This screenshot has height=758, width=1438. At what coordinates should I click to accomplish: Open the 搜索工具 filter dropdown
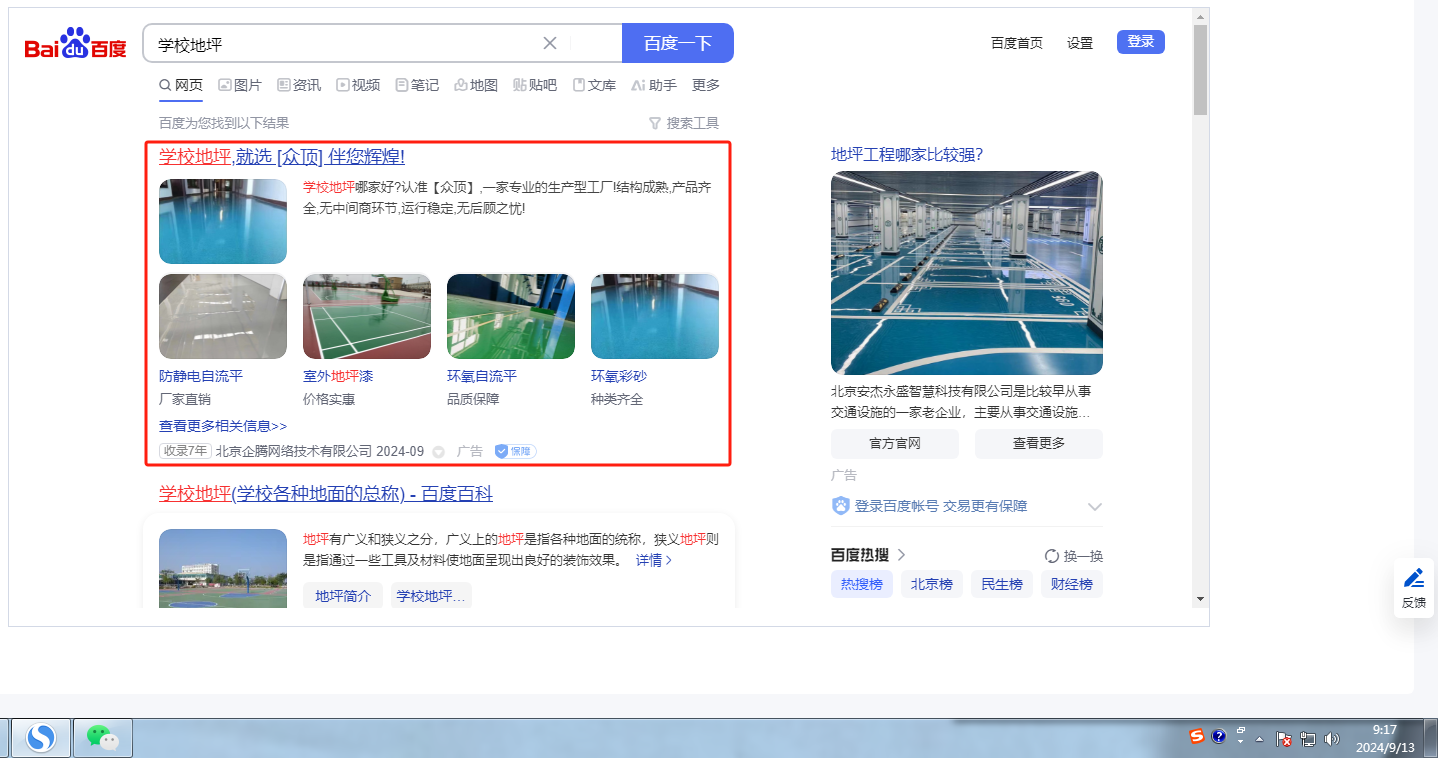coord(684,123)
